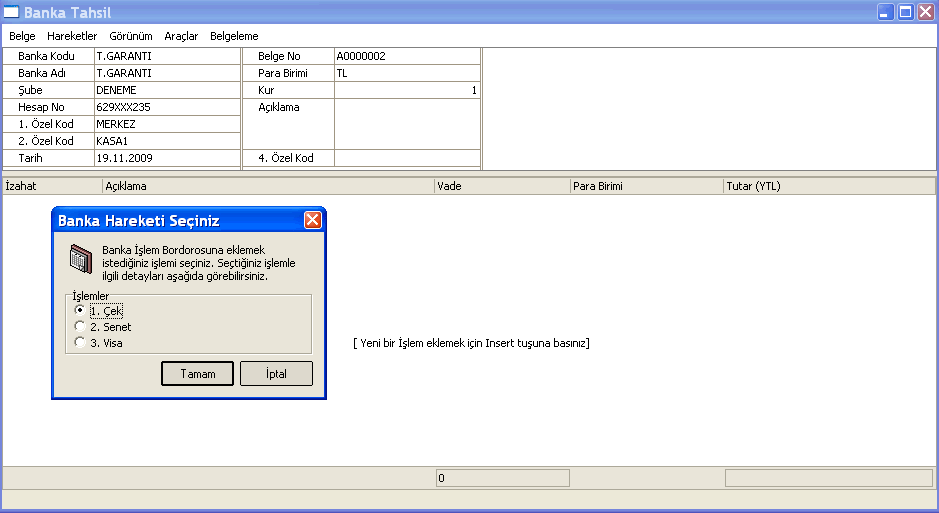Click the Para Birimi column header
939x513 pixels.
tap(647, 186)
